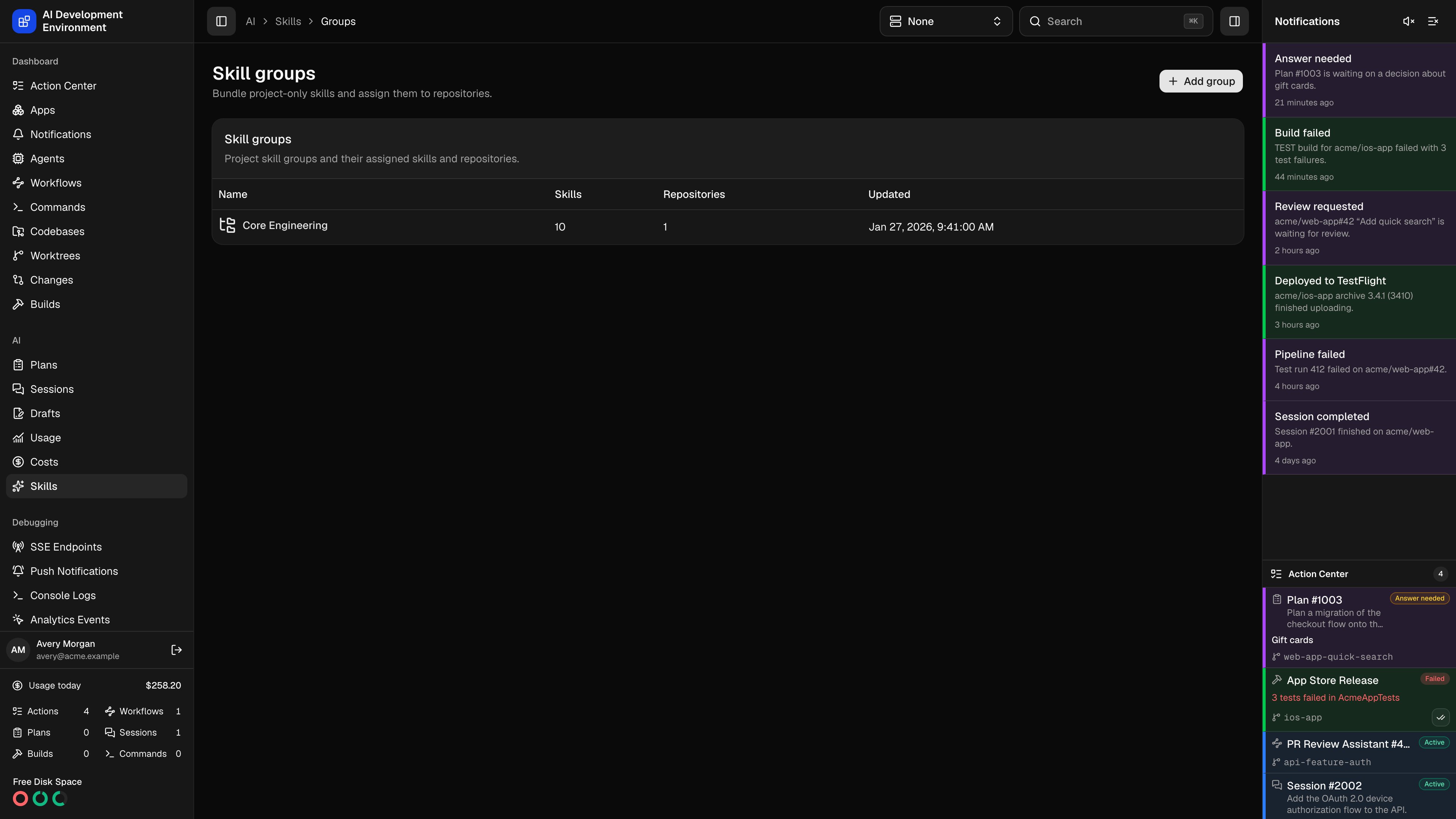Open the Plan #1003 action card
The width and height of the screenshot is (1456, 819).
point(1359,628)
